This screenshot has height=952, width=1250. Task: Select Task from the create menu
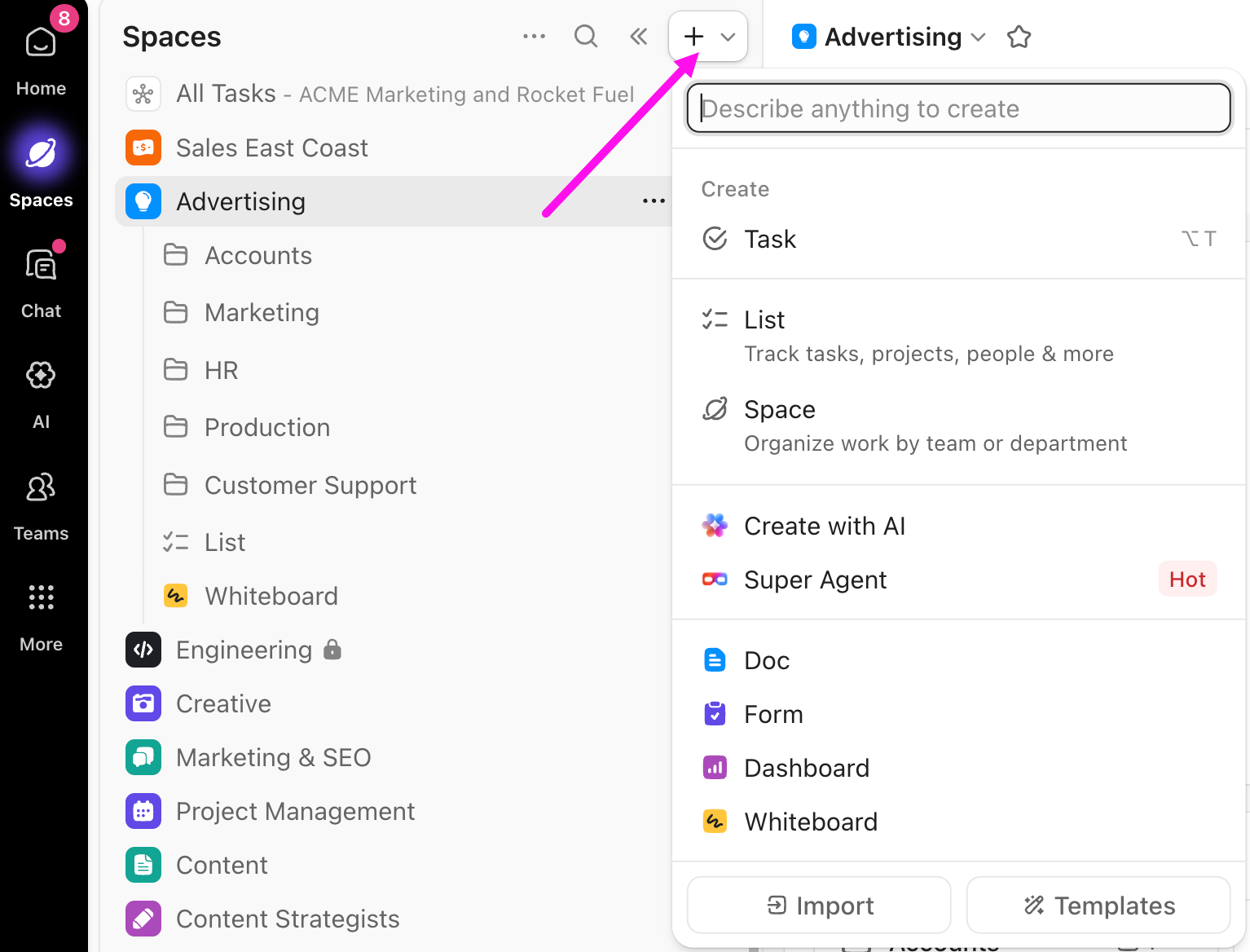pos(769,239)
